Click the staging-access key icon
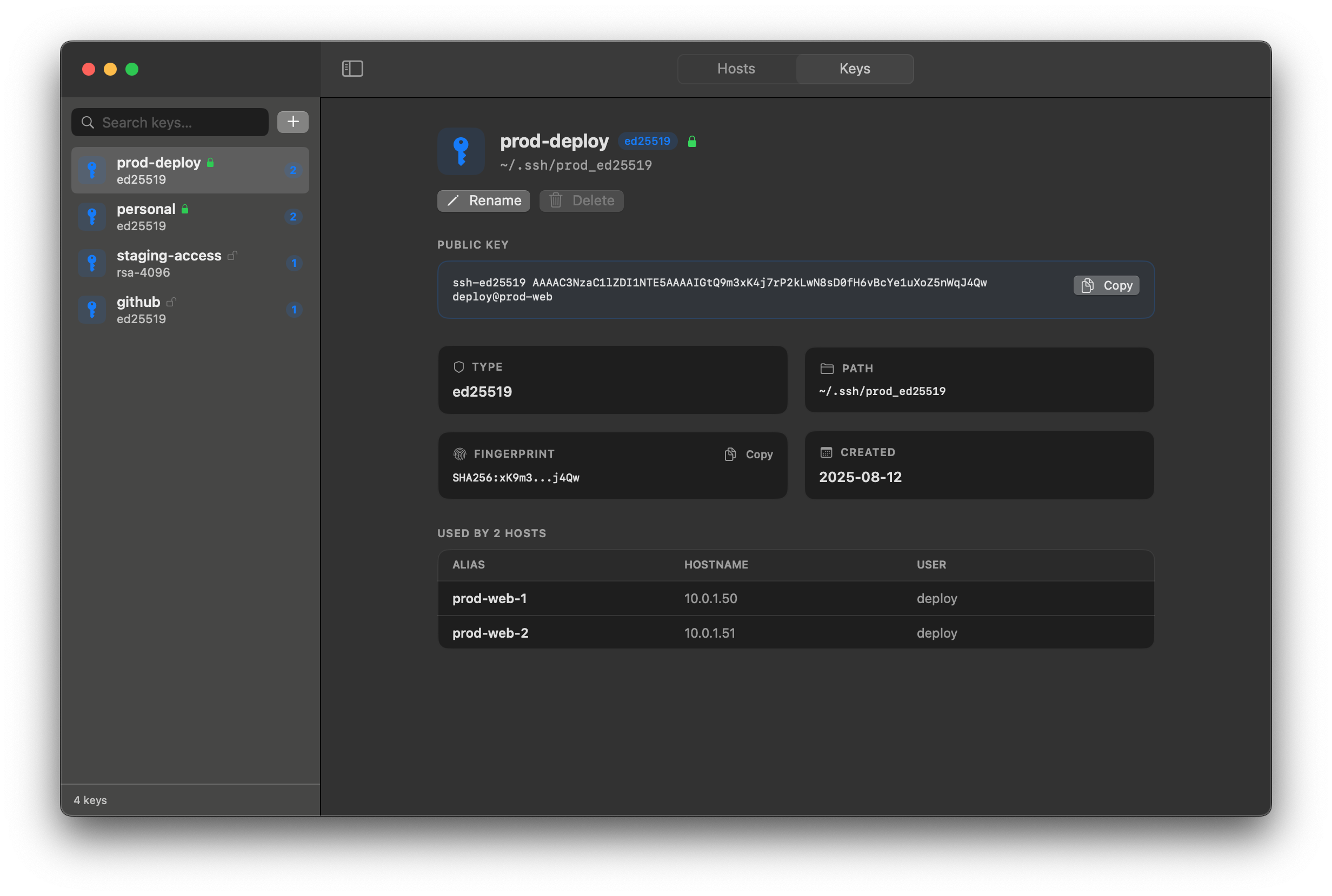The width and height of the screenshot is (1332, 896). pos(92,263)
